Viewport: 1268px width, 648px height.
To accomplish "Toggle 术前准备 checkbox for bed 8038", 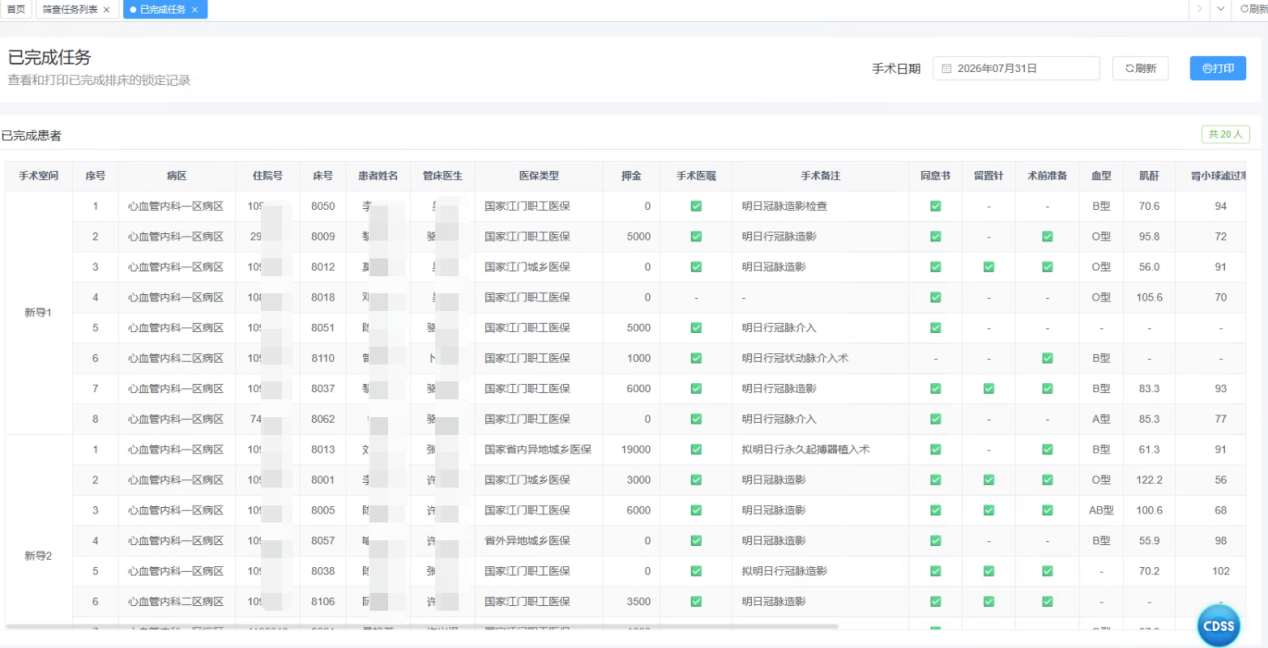I will click(x=1047, y=571).
